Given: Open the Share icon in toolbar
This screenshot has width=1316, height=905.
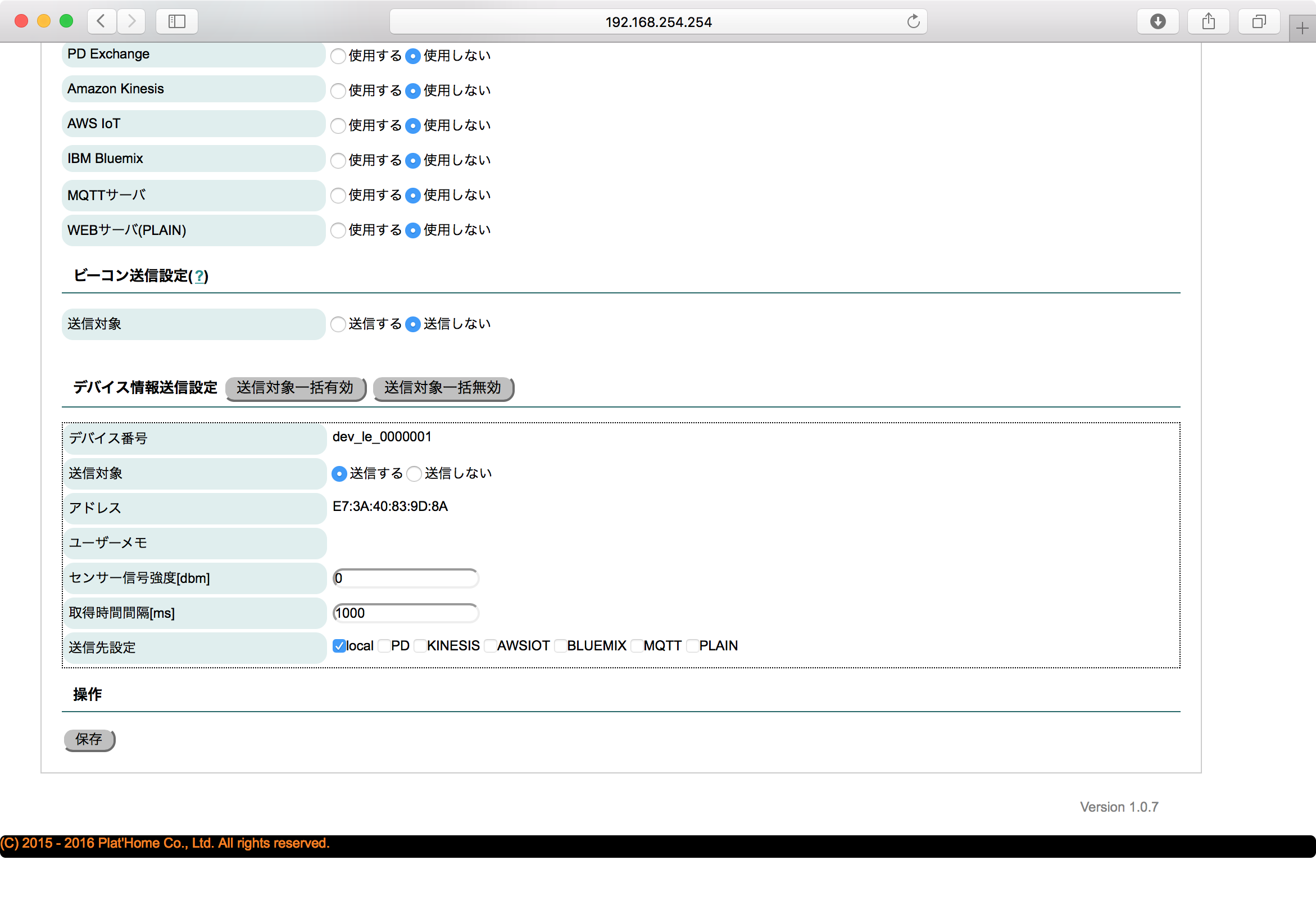Looking at the screenshot, I should (1208, 21).
